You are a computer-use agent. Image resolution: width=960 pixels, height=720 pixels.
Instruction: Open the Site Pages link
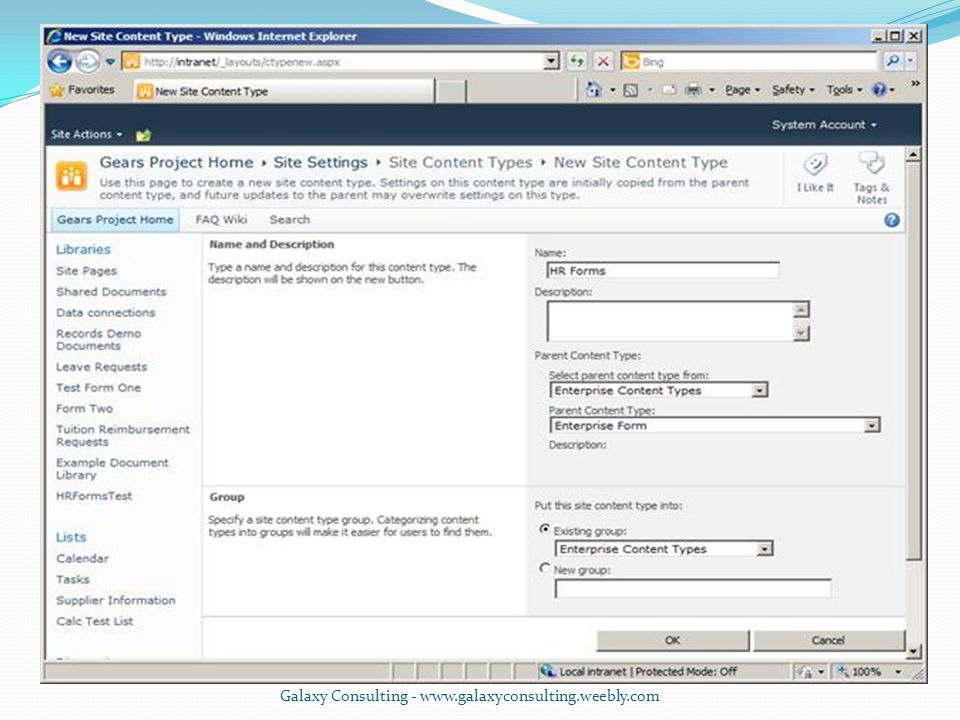pyautogui.click(x=86, y=271)
